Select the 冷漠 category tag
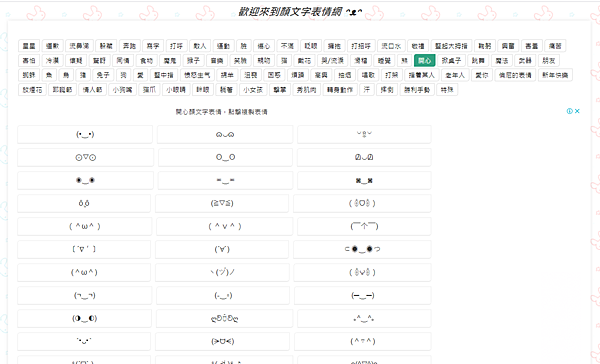This screenshot has width=600, height=364. pos(52,60)
